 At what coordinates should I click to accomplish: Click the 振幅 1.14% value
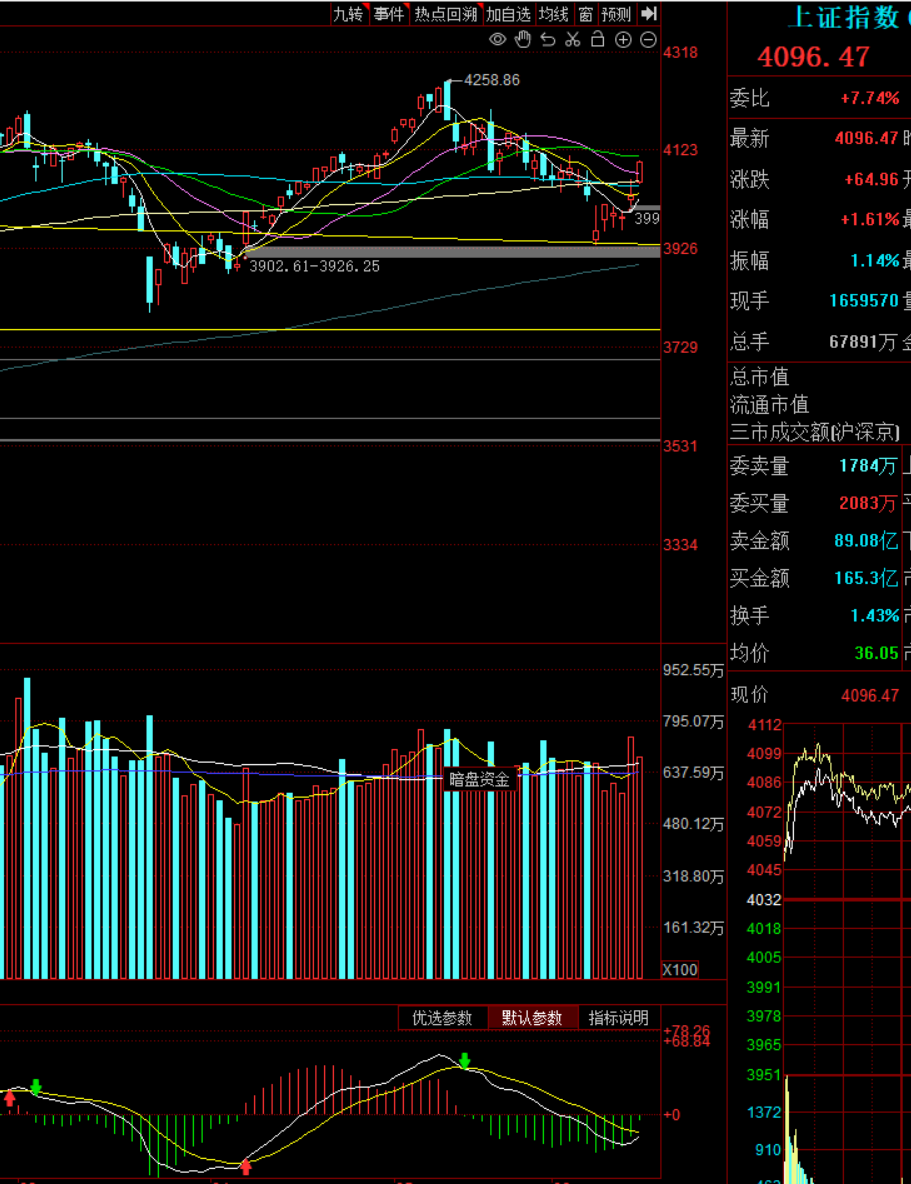pos(875,261)
